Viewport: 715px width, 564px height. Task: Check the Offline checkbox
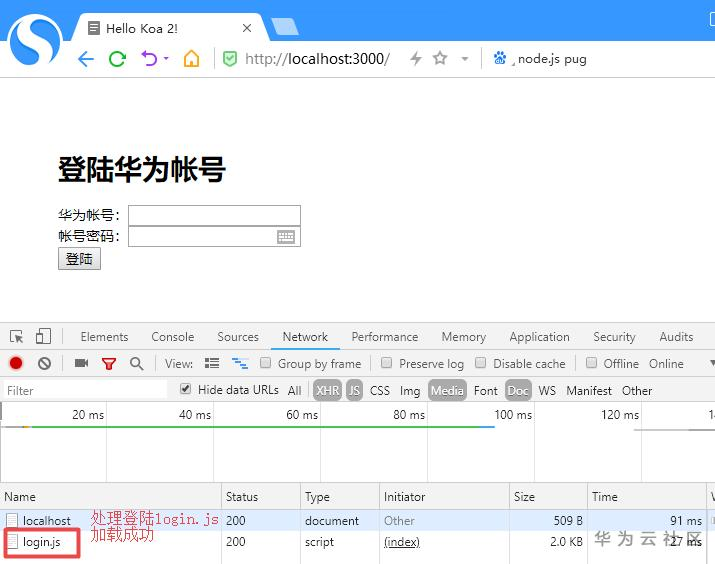tap(591, 362)
